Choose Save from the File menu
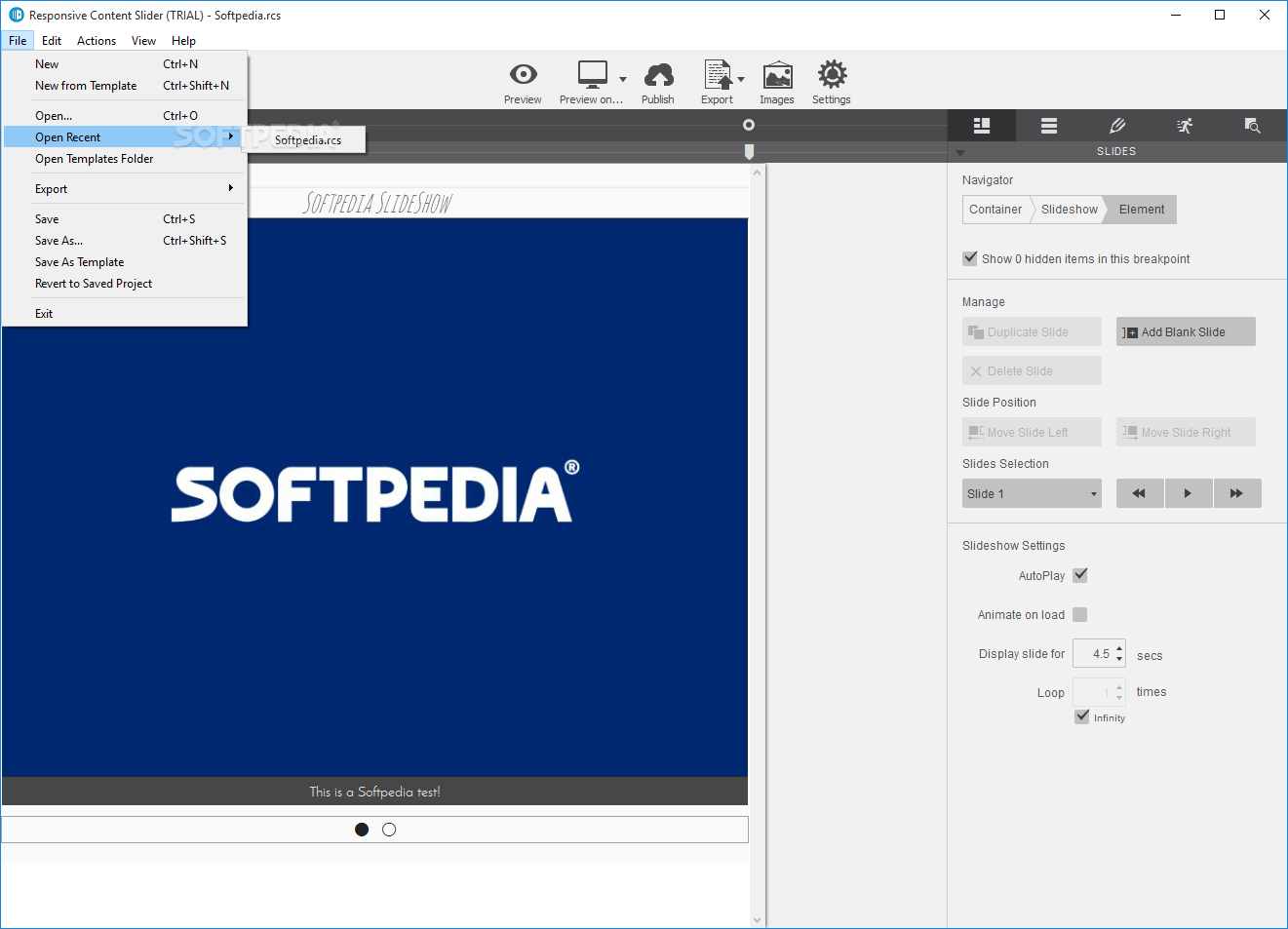This screenshot has width=1288, height=929. pos(125,219)
